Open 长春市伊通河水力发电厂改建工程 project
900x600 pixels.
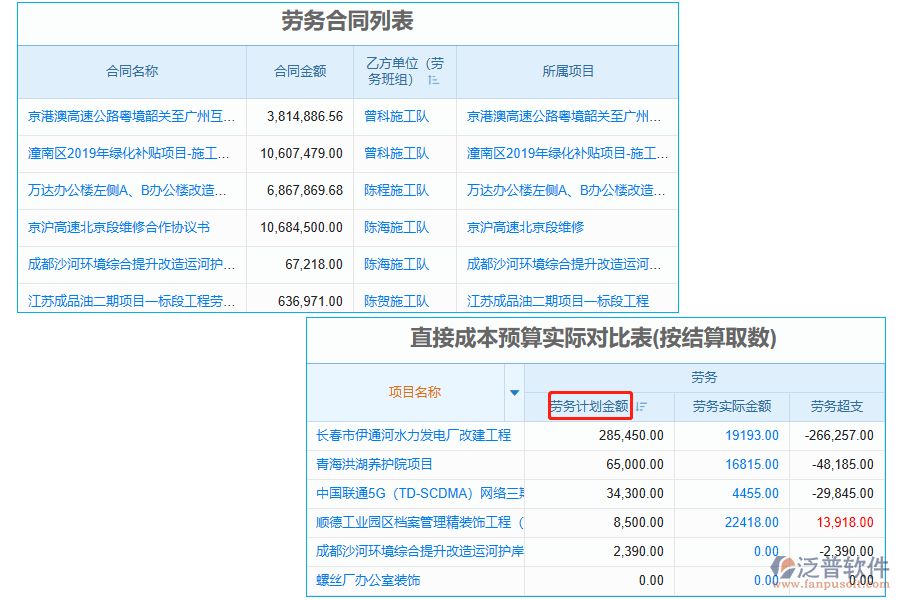(x=413, y=435)
